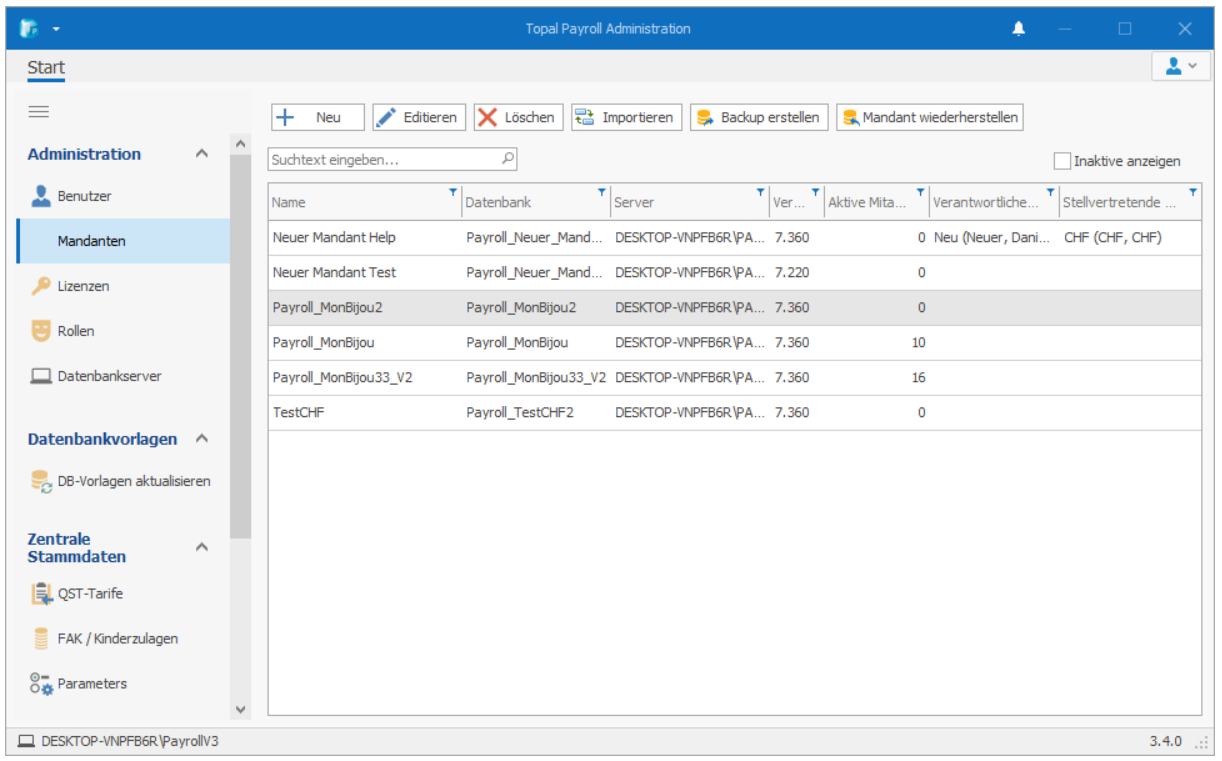Go to Datenbankserver in sidebar
The height and width of the screenshot is (761, 1222).
pos(108,376)
